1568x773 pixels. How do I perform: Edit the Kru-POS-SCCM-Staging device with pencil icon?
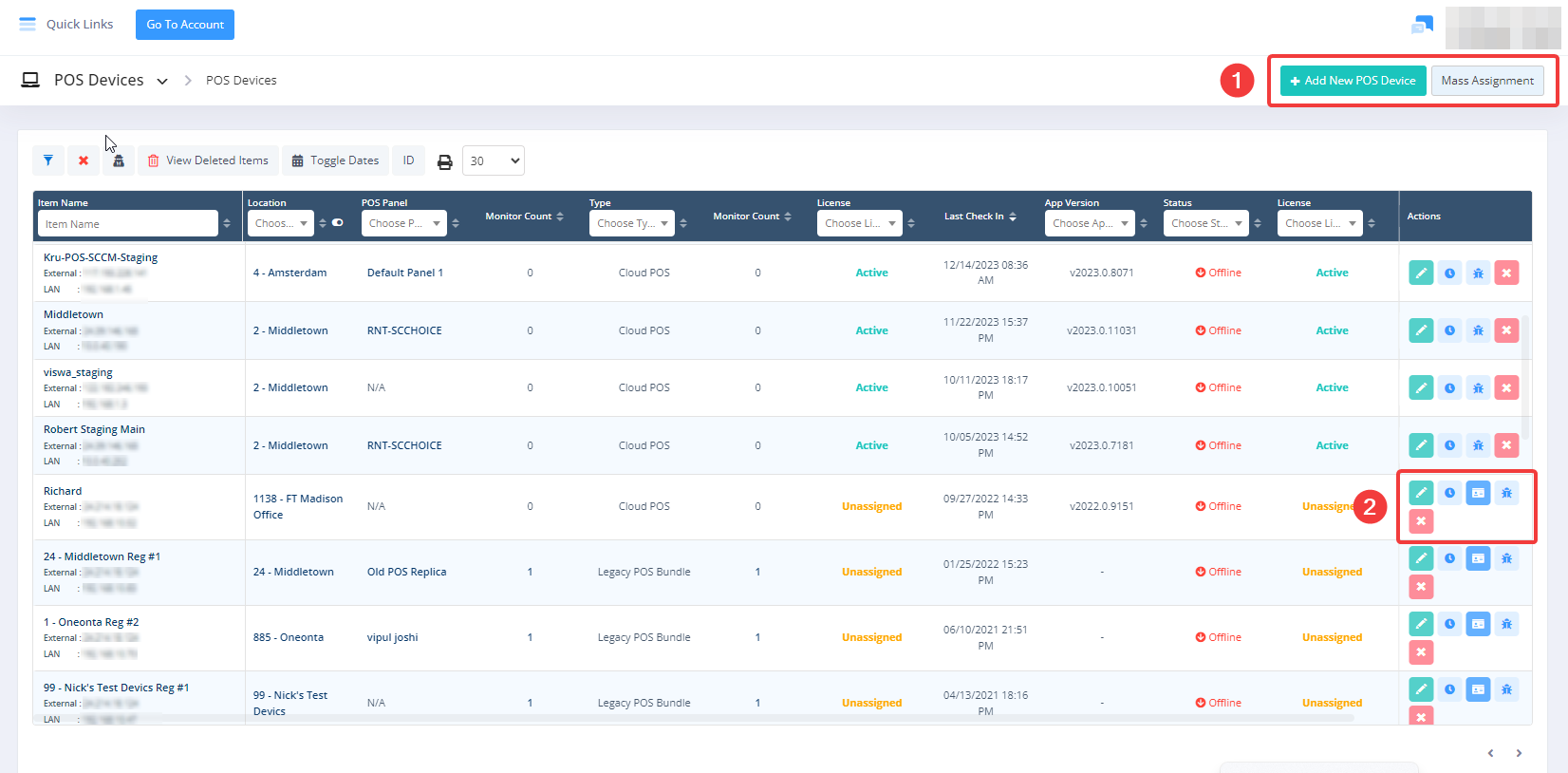pyautogui.click(x=1421, y=273)
